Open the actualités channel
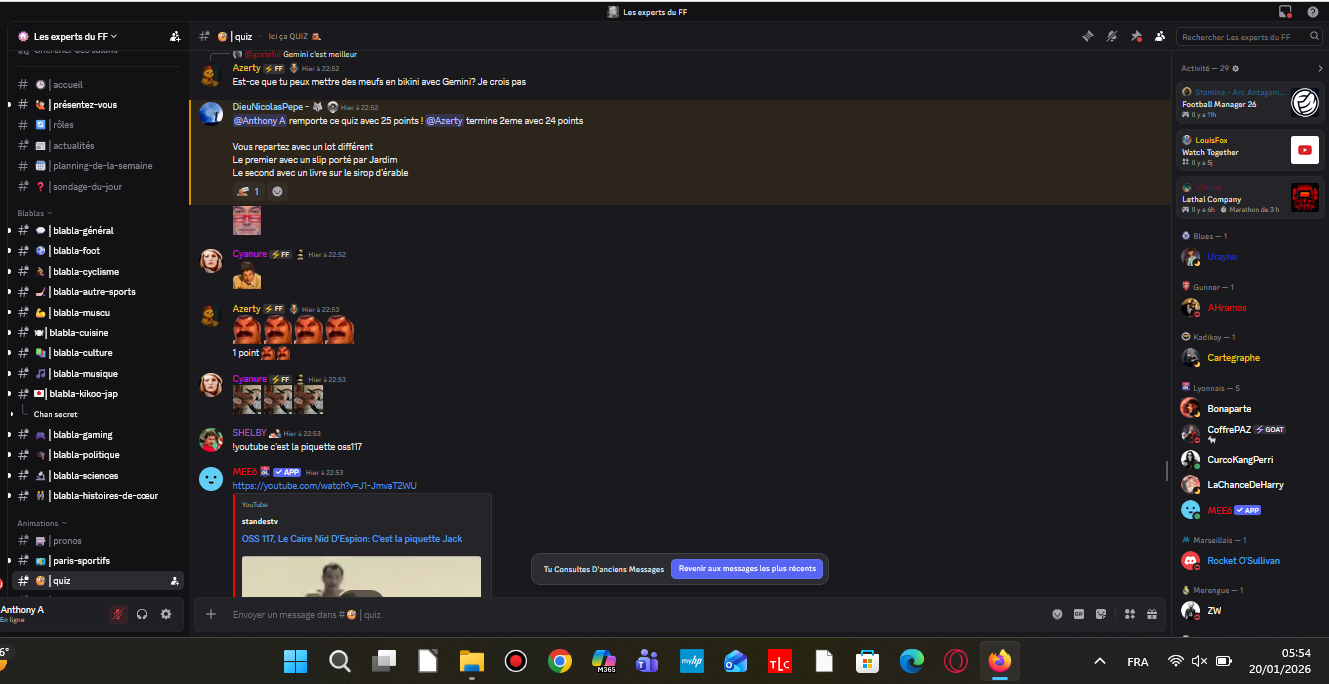 pyautogui.click(x=98, y=146)
